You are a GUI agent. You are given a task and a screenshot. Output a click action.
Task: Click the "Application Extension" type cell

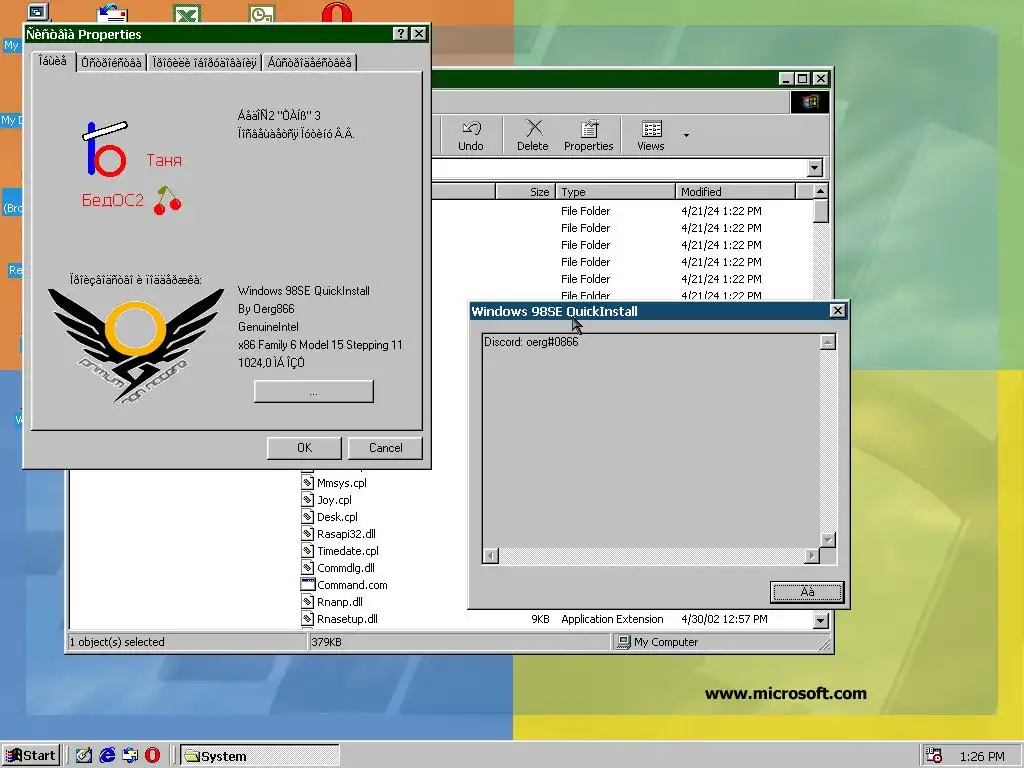pos(612,619)
